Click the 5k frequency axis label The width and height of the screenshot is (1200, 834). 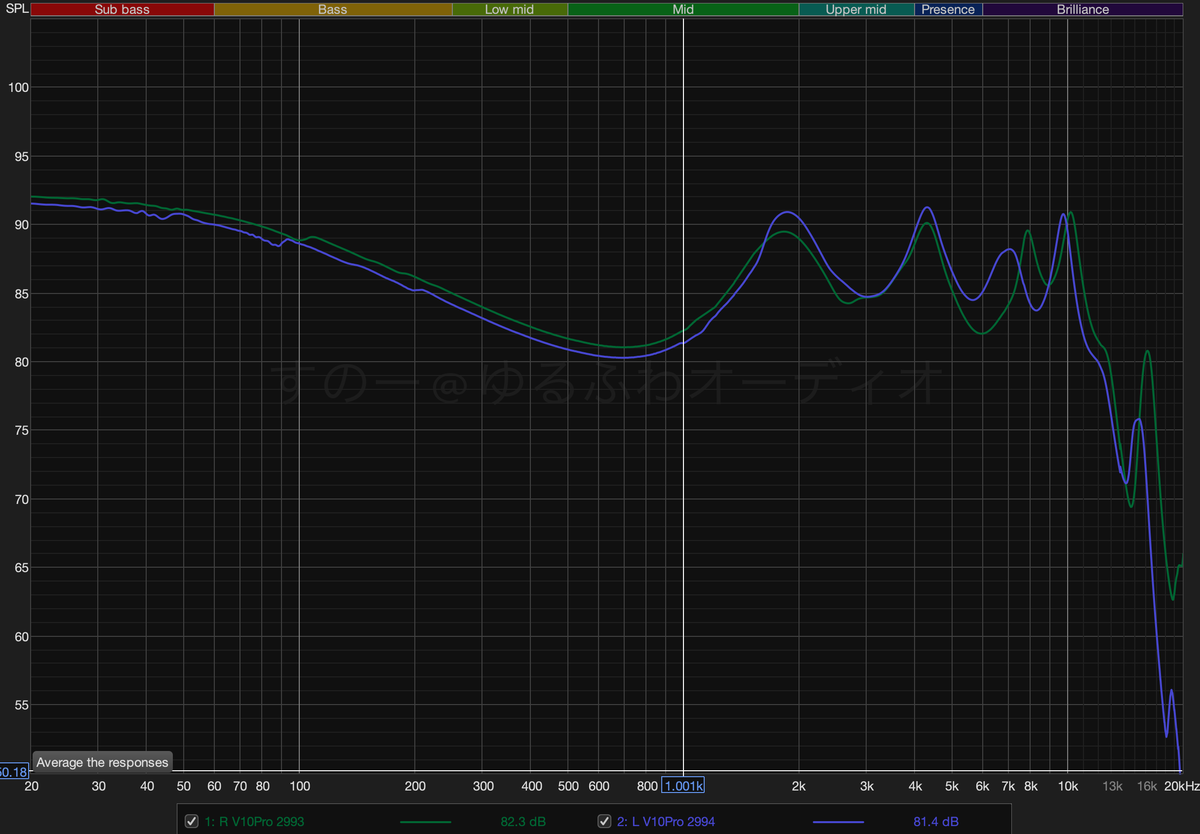[951, 787]
